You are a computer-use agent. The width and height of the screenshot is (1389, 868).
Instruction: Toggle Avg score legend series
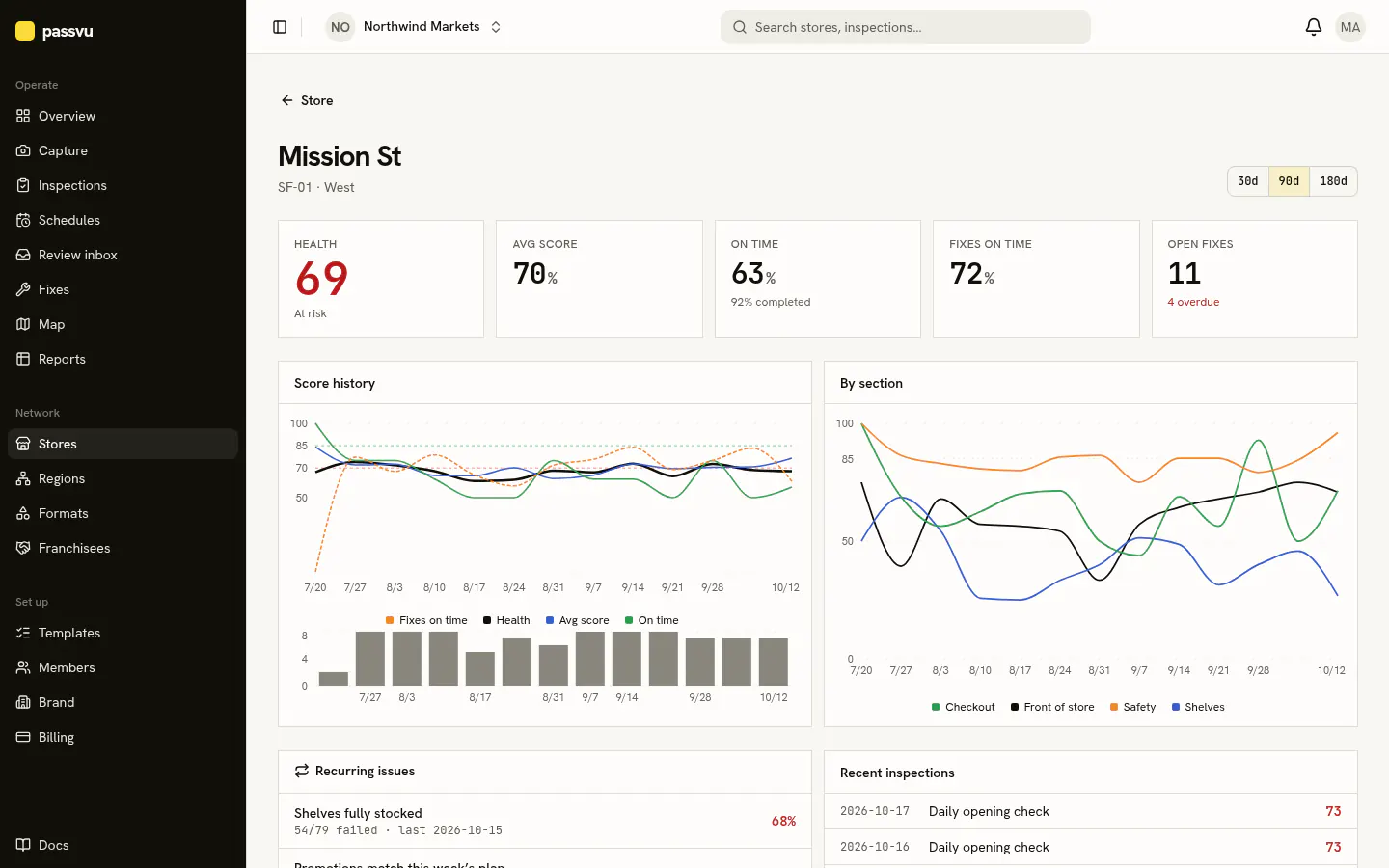pos(577,620)
